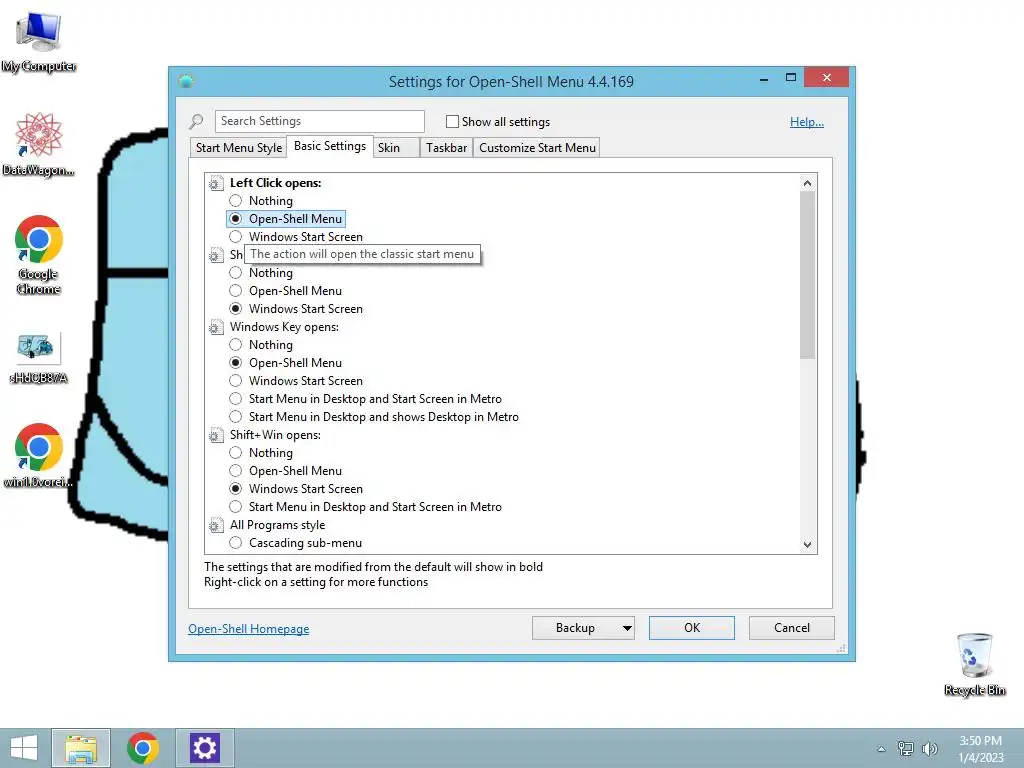Click the Windows Start button

[x=24, y=748]
